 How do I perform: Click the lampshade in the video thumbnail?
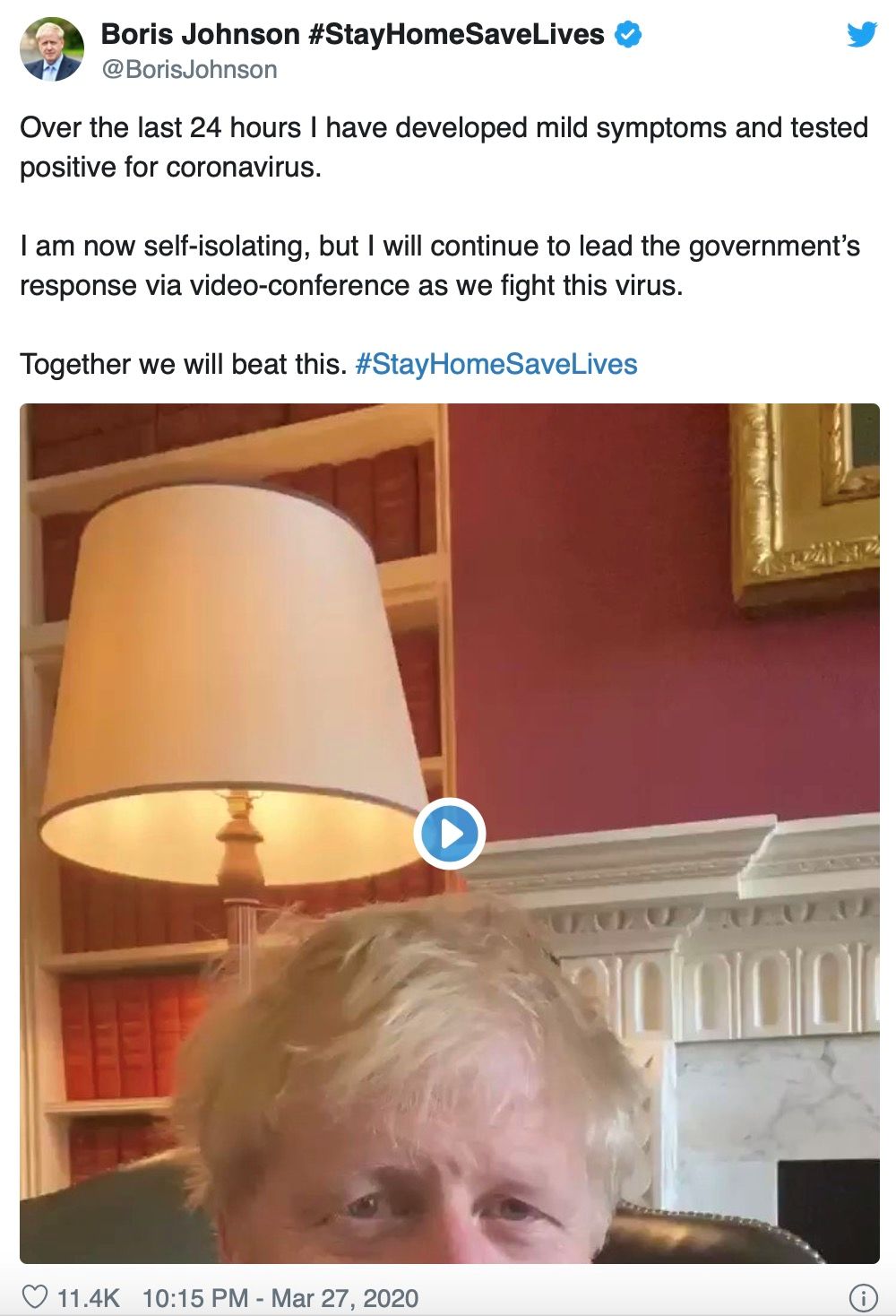coord(233,681)
